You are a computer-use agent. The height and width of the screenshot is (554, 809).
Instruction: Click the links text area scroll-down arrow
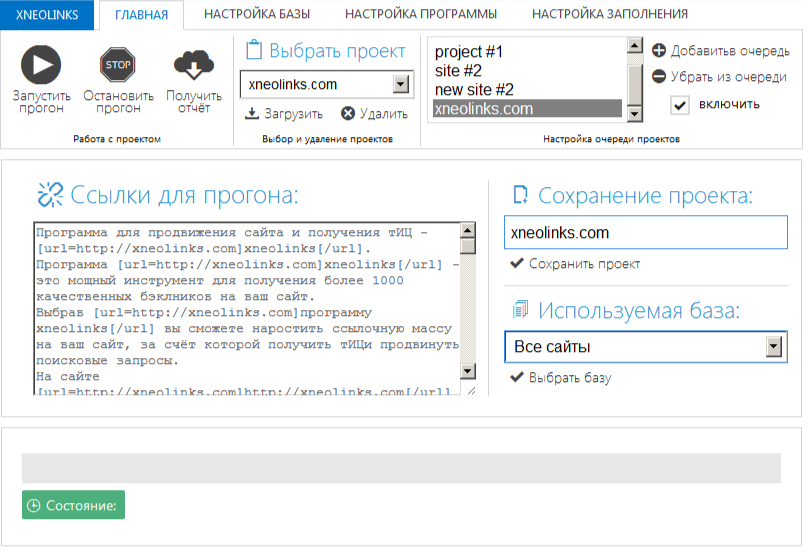[x=468, y=371]
